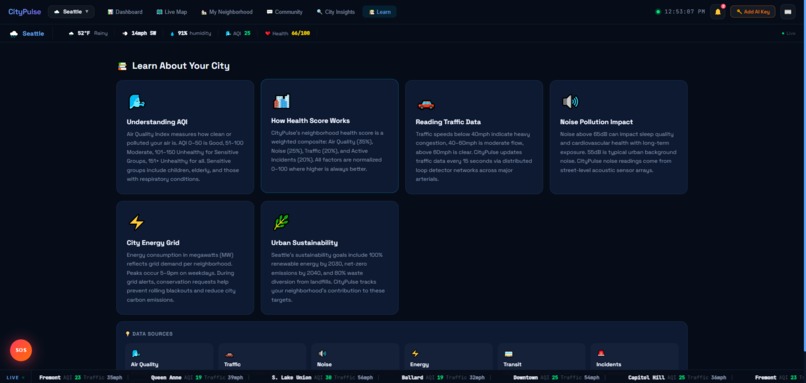Click the 12:53:07 PM clock
The height and width of the screenshot is (383, 806).
click(x=685, y=12)
